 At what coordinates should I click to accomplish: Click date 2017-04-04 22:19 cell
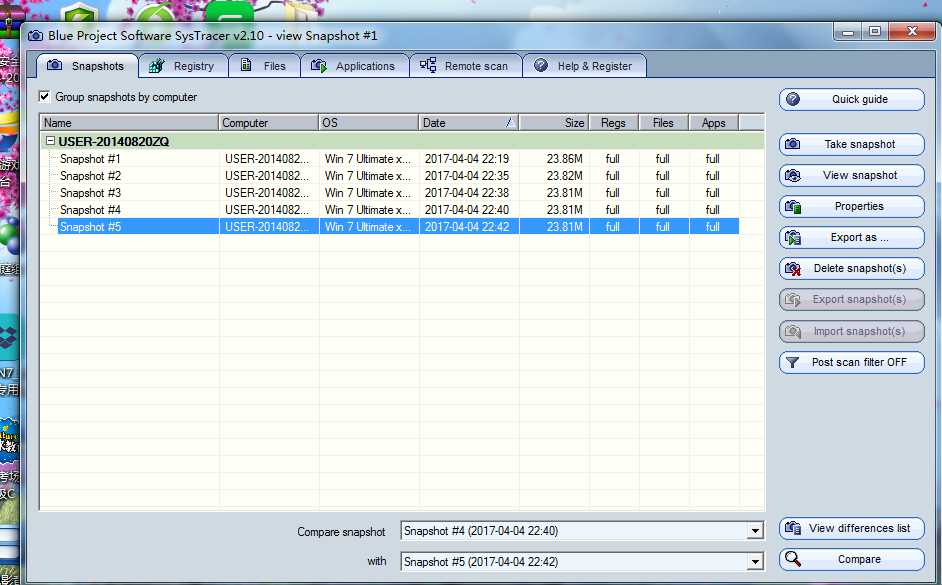click(x=467, y=159)
